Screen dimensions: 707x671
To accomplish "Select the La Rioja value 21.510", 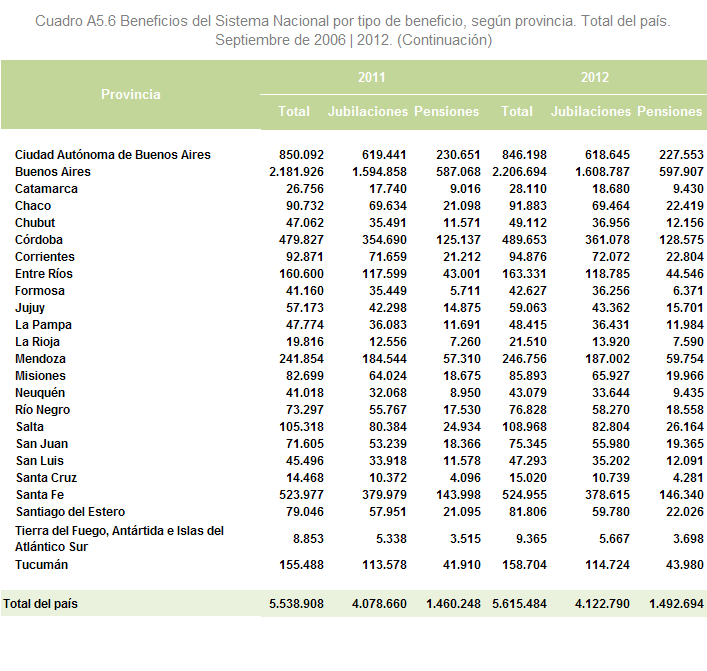I will pos(528,342).
